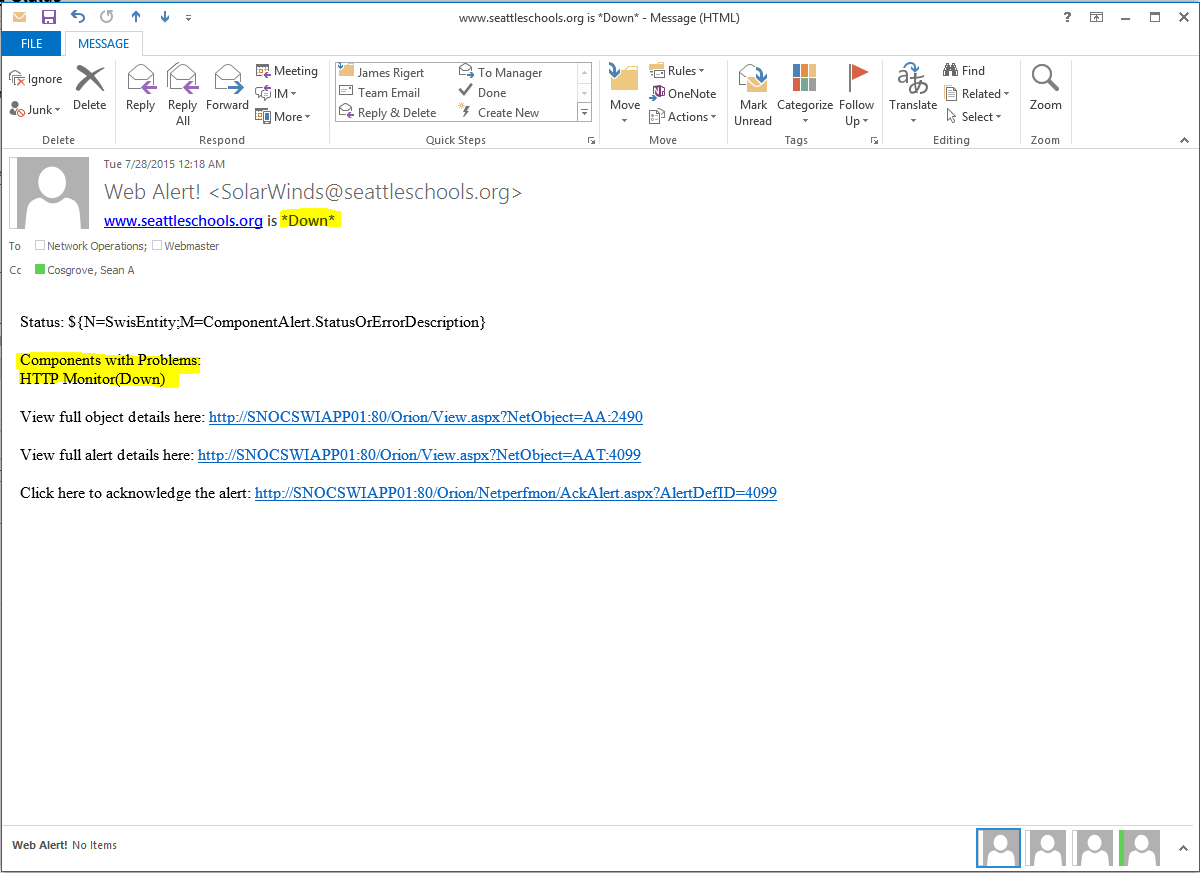This screenshot has width=1200, height=873.
Task: Click the Undo arrow in title bar
Action: point(78,17)
